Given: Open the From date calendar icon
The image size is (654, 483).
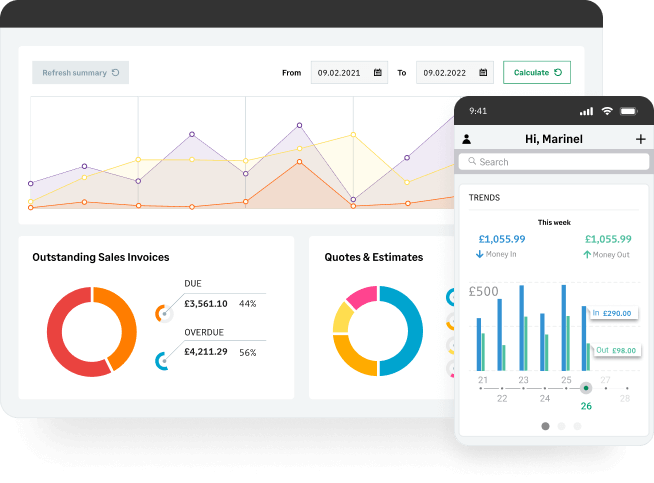Looking at the screenshot, I should point(377,73).
